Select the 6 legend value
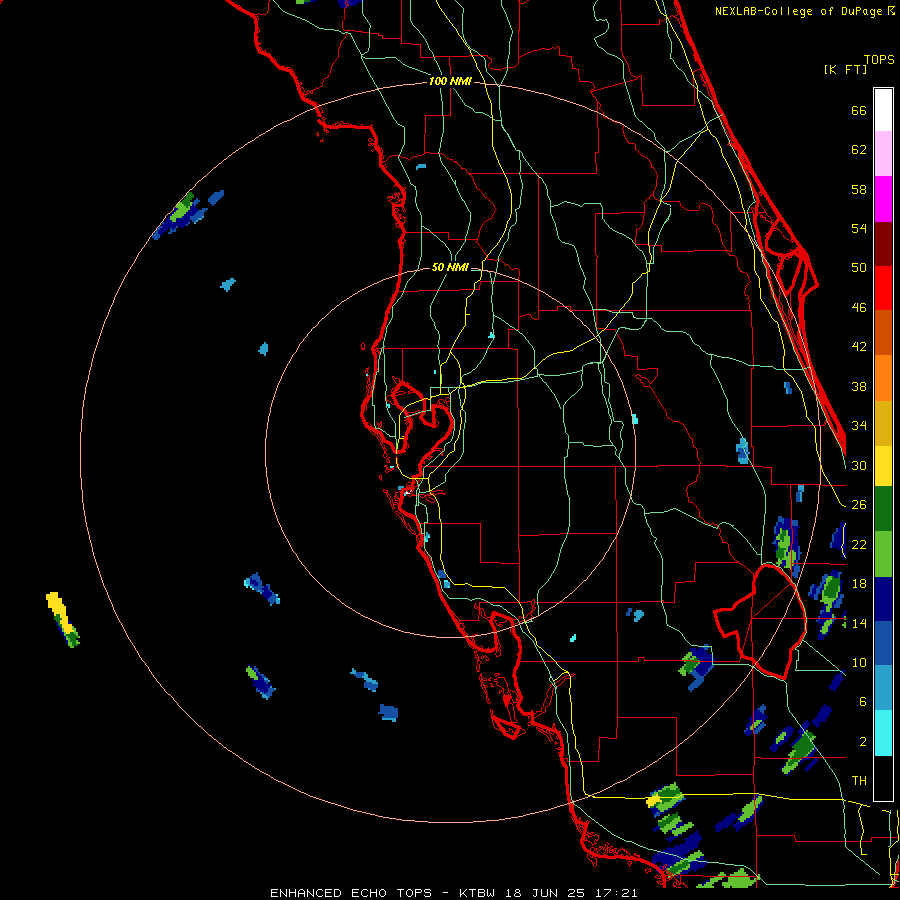This screenshot has height=900, width=900. point(863,702)
